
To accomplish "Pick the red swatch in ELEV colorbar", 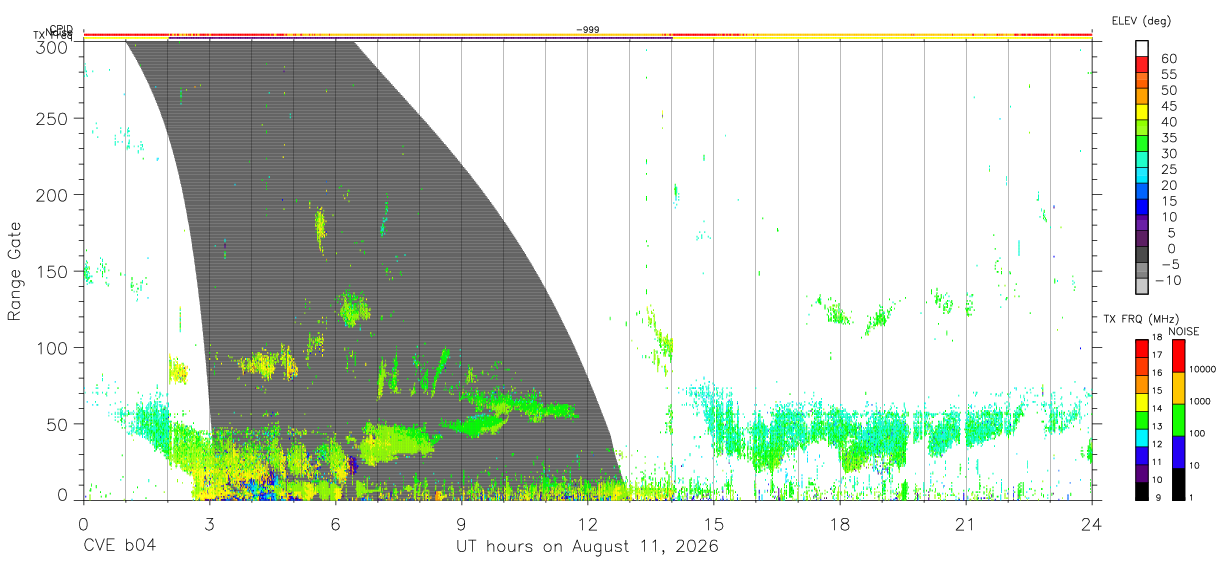I will pos(1142,65).
